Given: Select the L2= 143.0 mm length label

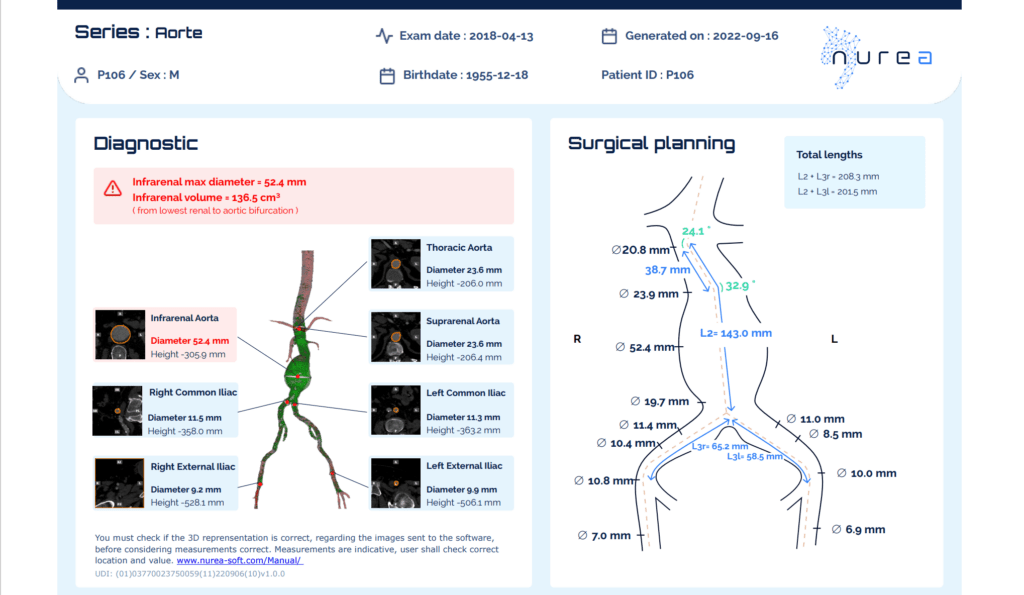Looking at the screenshot, I should [736, 333].
